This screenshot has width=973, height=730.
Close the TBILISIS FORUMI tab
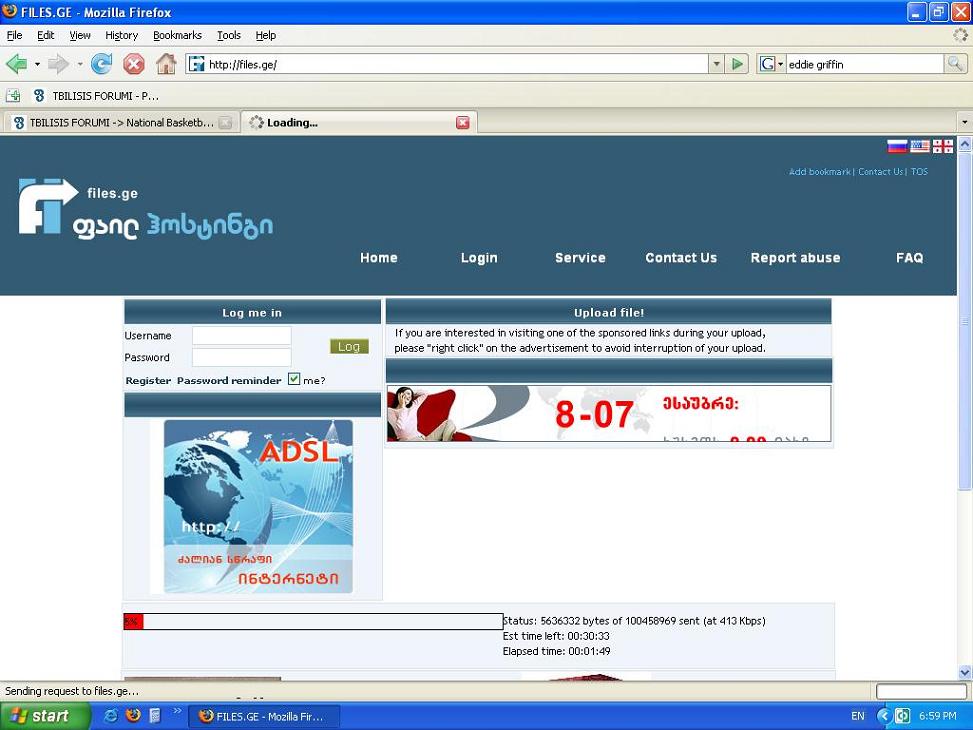pos(225,123)
